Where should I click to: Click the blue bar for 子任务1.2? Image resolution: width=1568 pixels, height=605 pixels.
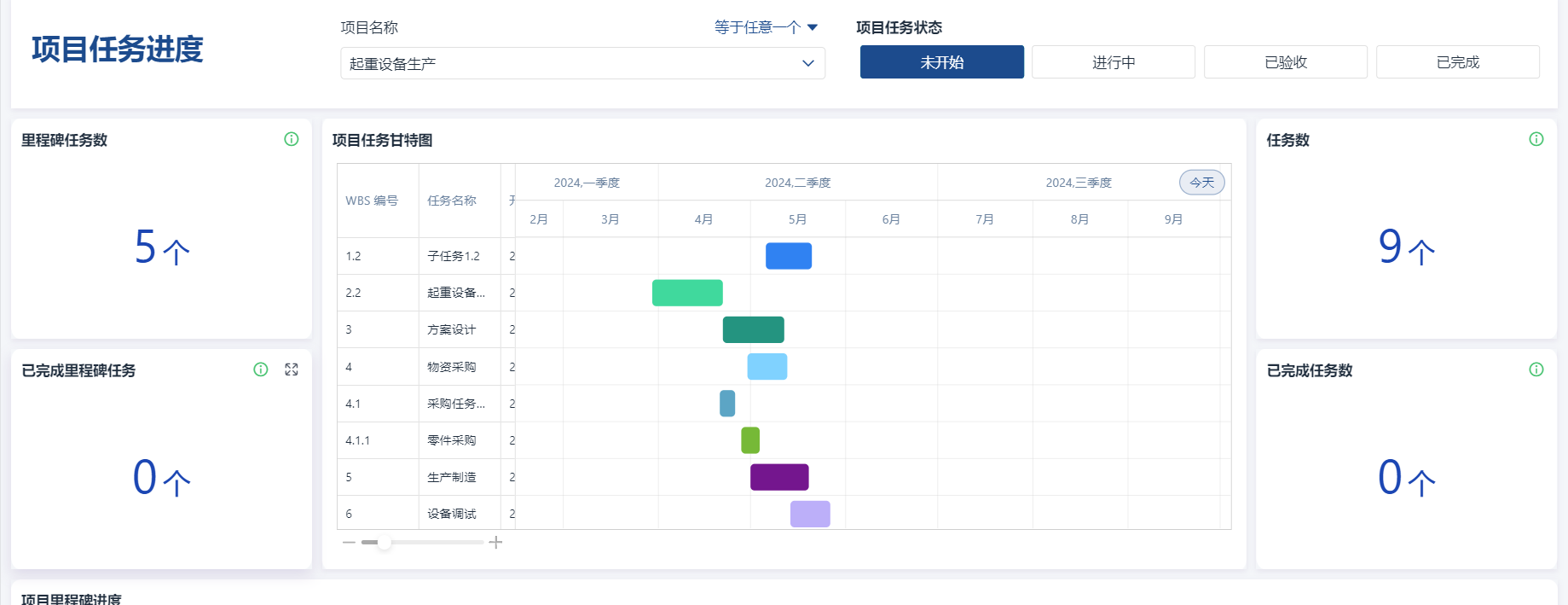click(x=789, y=256)
